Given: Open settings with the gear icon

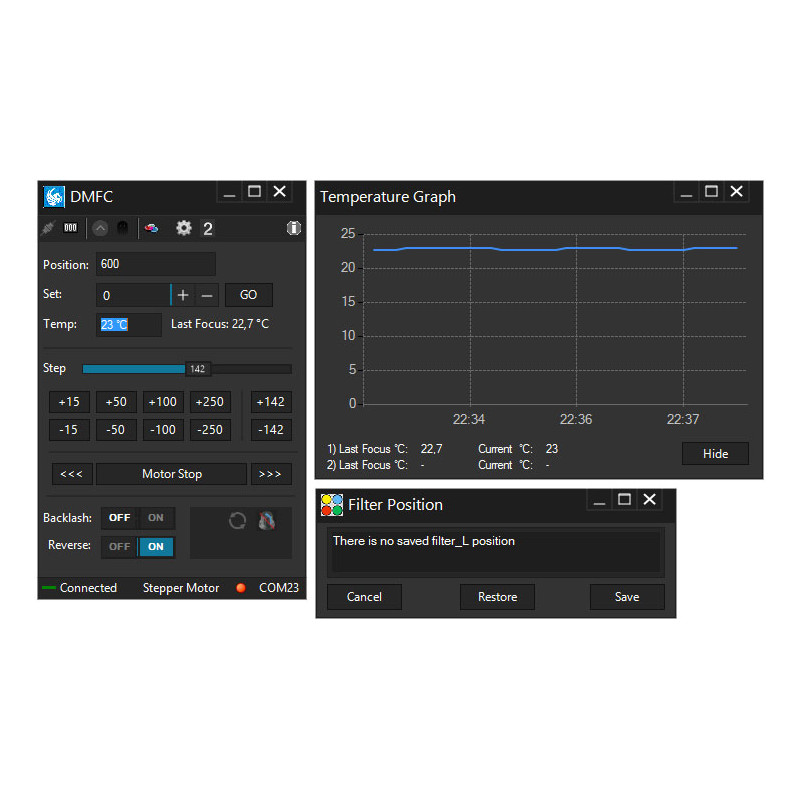Looking at the screenshot, I should coord(184,228).
